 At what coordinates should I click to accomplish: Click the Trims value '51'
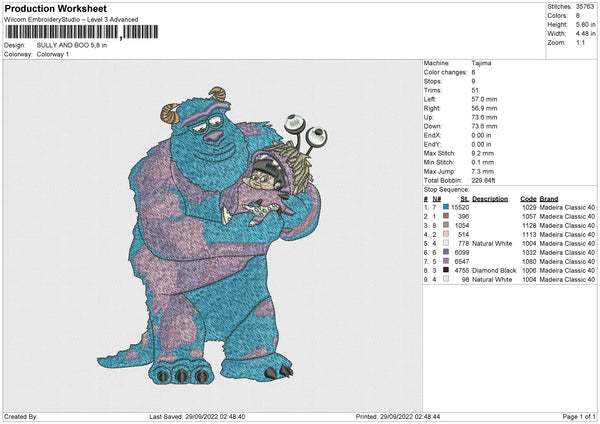coord(475,90)
